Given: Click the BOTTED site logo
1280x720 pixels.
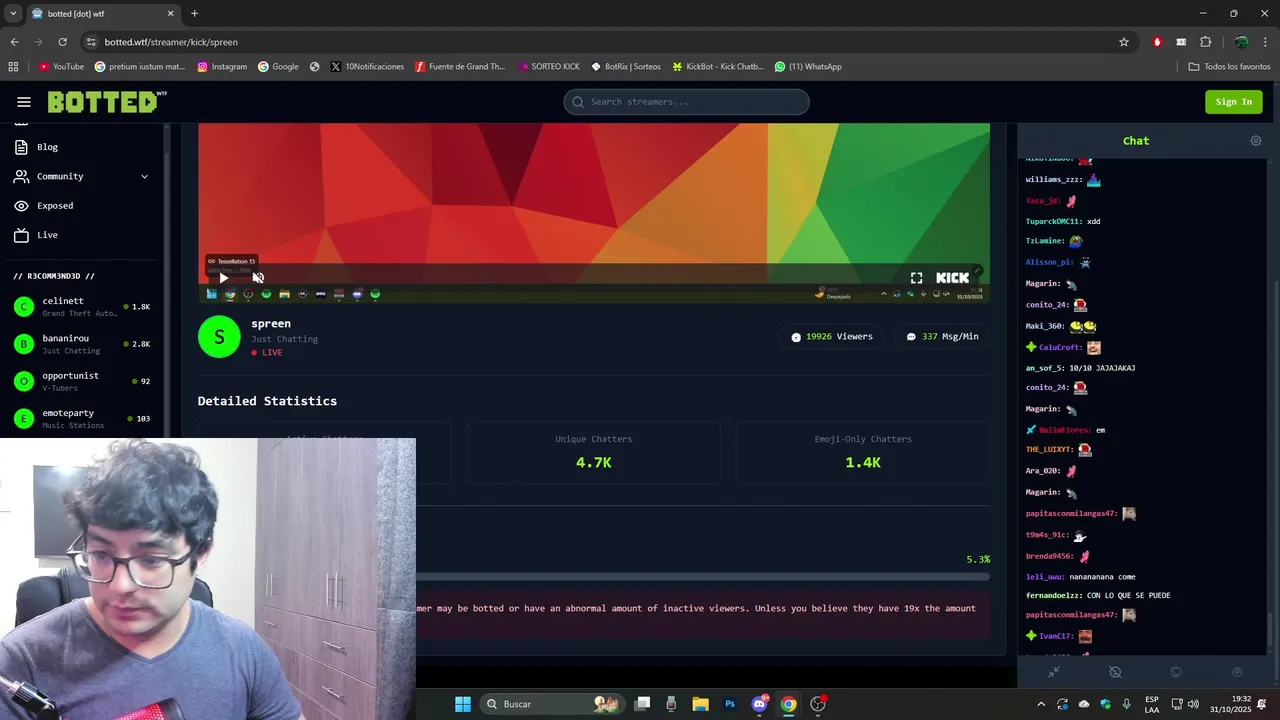Looking at the screenshot, I should click(x=107, y=102).
